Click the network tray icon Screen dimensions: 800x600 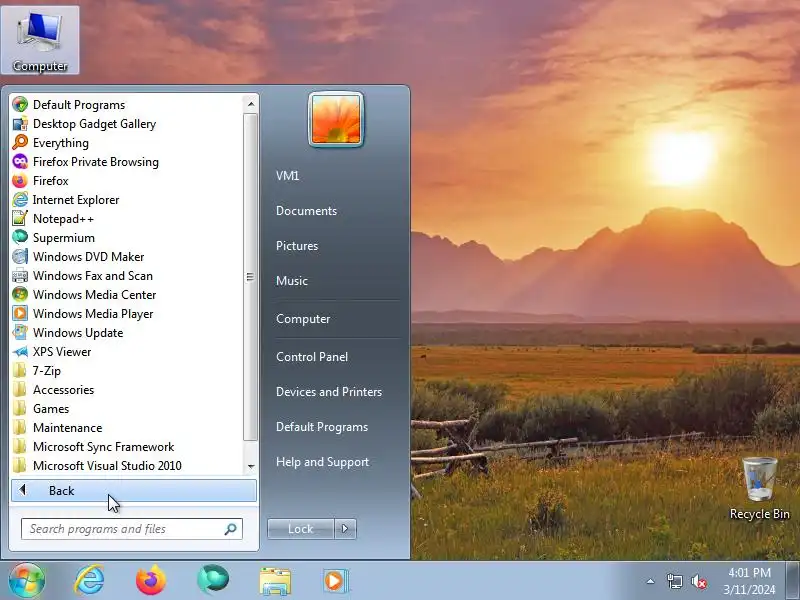675,581
